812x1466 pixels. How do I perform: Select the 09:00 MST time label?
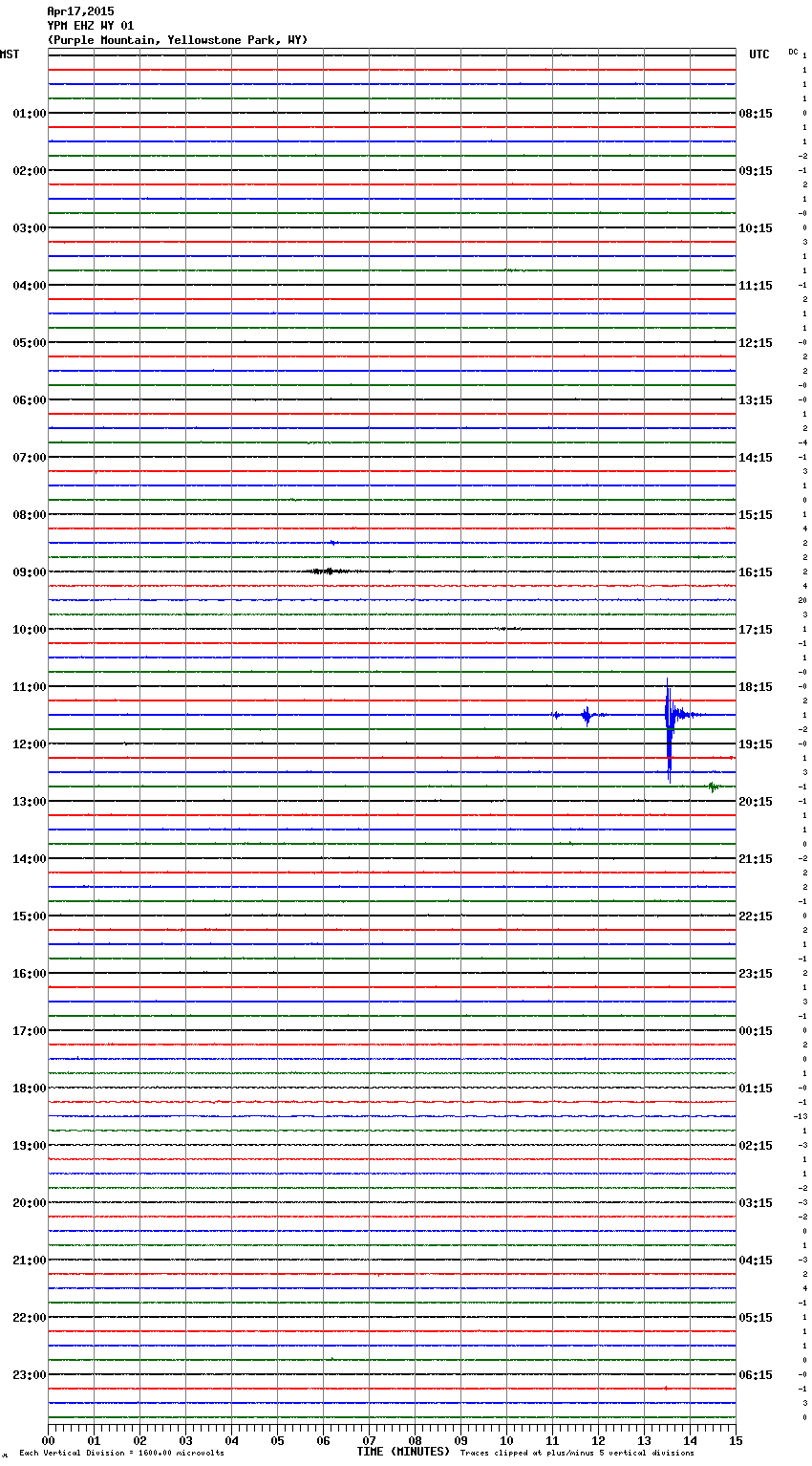click(30, 572)
